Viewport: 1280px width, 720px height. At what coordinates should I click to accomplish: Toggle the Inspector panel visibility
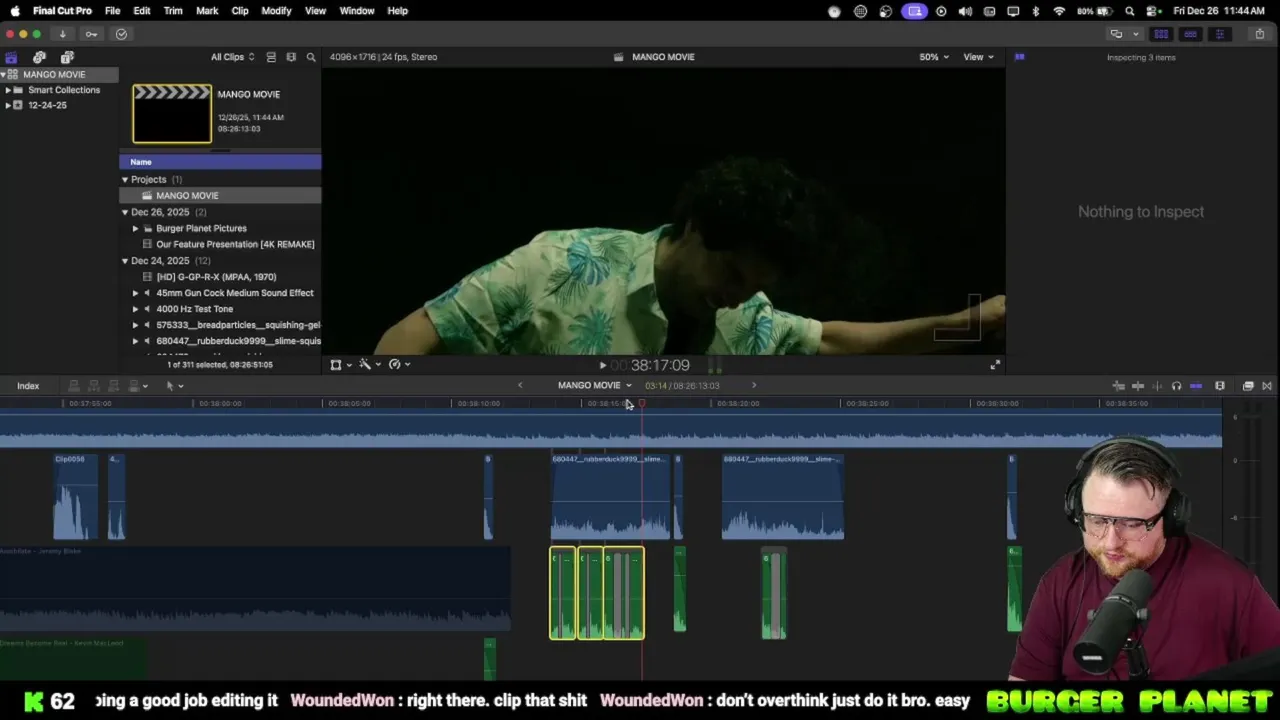(1219, 34)
